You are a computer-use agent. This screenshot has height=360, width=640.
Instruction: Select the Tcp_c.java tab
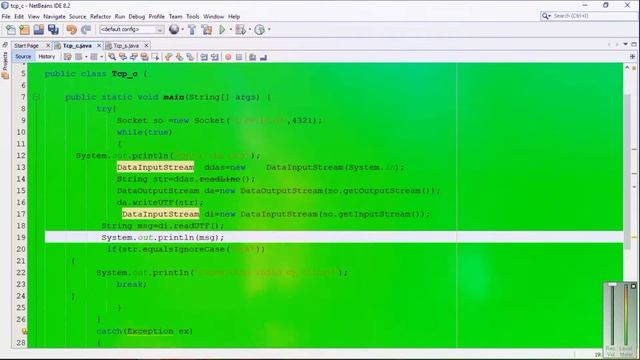coord(77,46)
